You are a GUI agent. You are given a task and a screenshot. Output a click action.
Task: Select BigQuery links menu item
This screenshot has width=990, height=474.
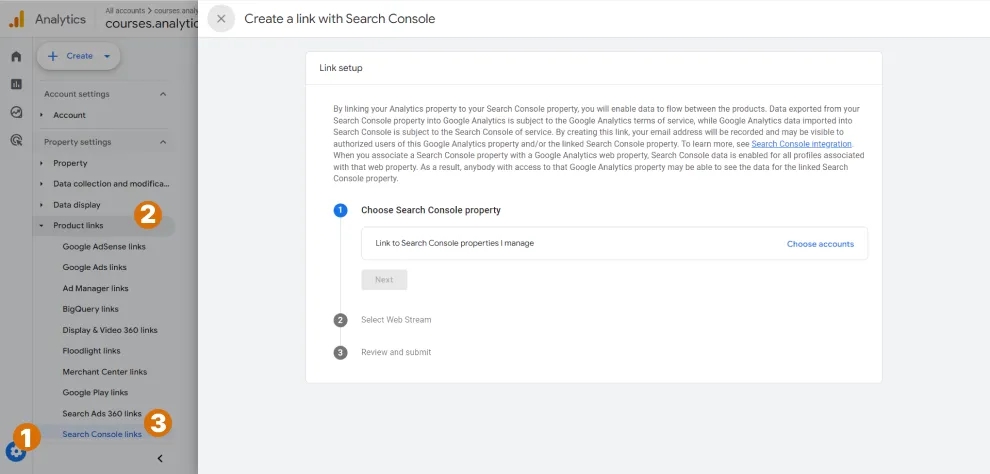90,309
